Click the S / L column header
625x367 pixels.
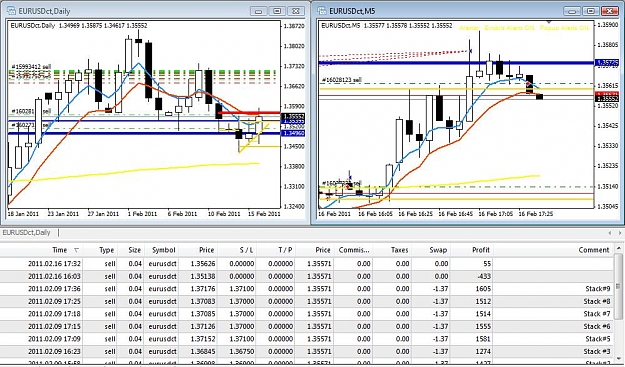(246, 250)
